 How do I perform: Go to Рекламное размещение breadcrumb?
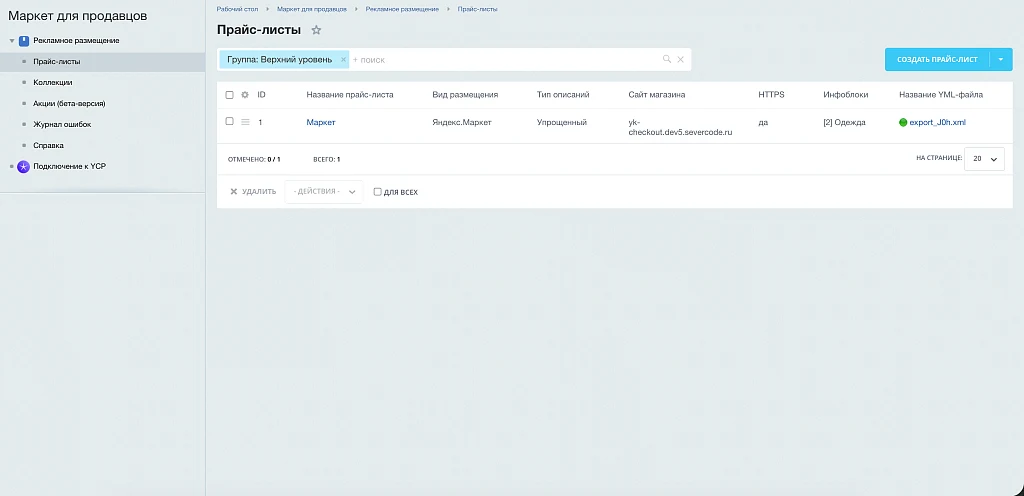point(402,9)
